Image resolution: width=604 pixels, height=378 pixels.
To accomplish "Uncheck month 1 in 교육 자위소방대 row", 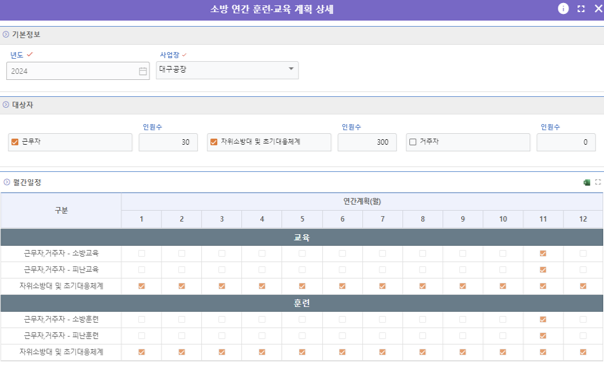I will pos(141,286).
